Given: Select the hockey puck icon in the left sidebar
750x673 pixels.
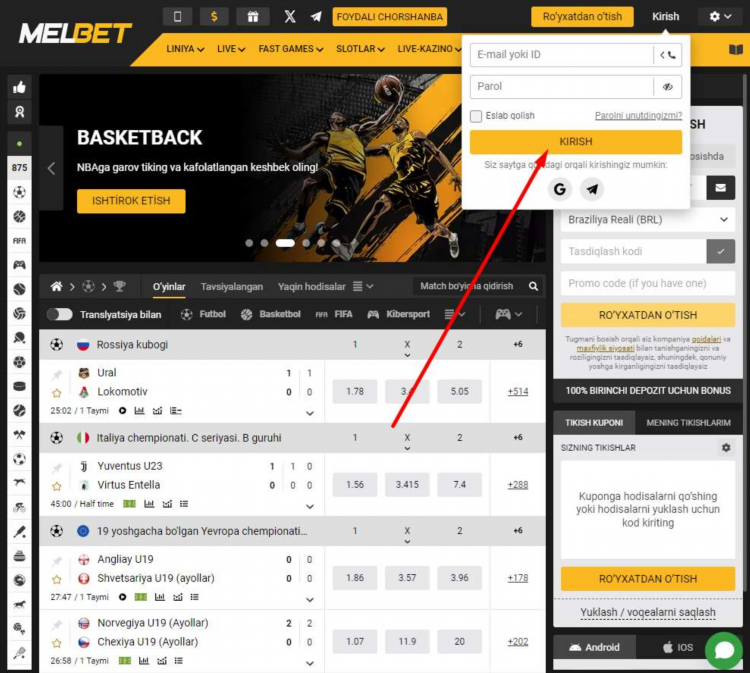Looking at the screenshot, I should [x=20, y=386].
